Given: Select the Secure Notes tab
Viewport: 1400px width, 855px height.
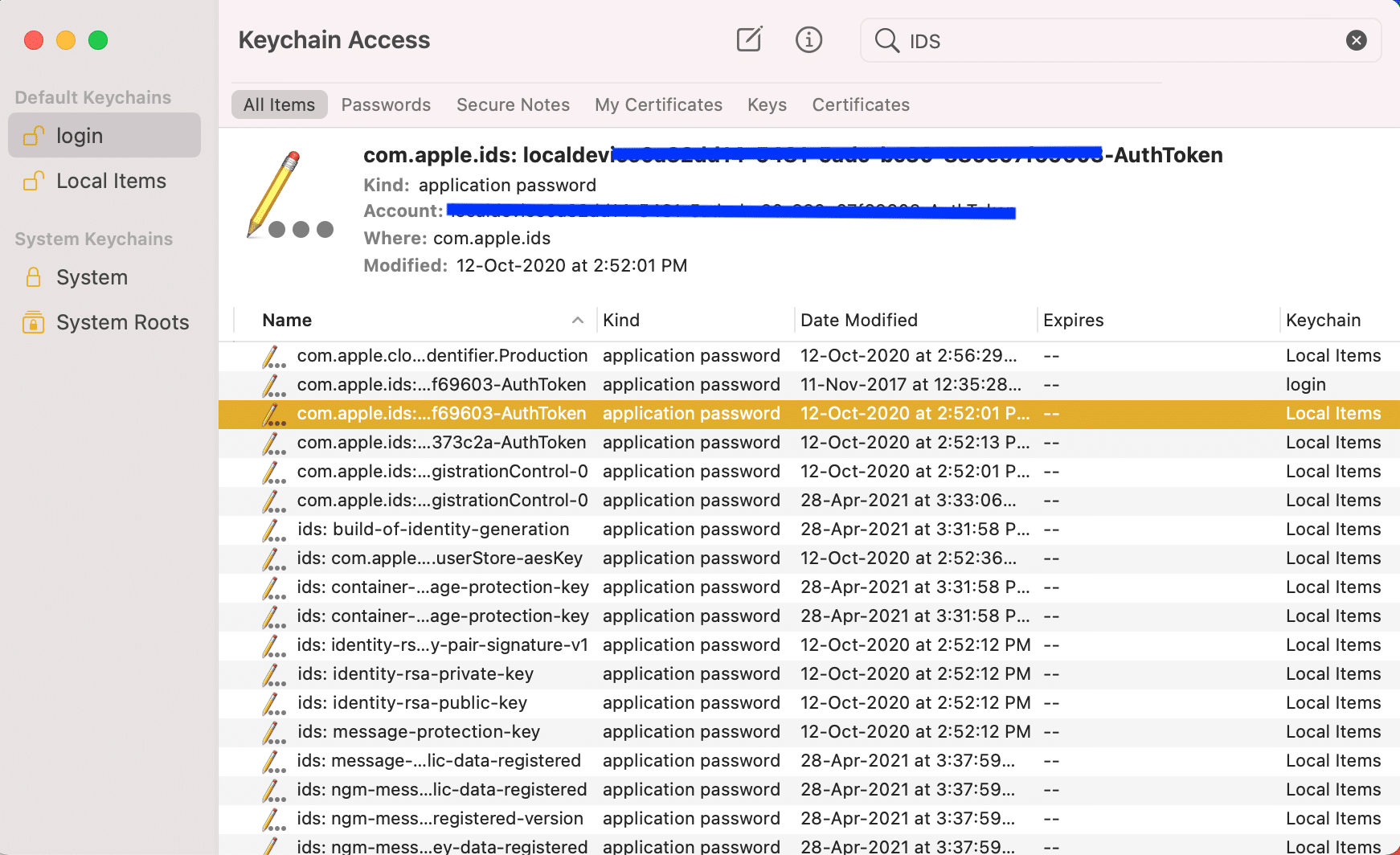Looking at the screenshot, I should [x=513, y=104].
